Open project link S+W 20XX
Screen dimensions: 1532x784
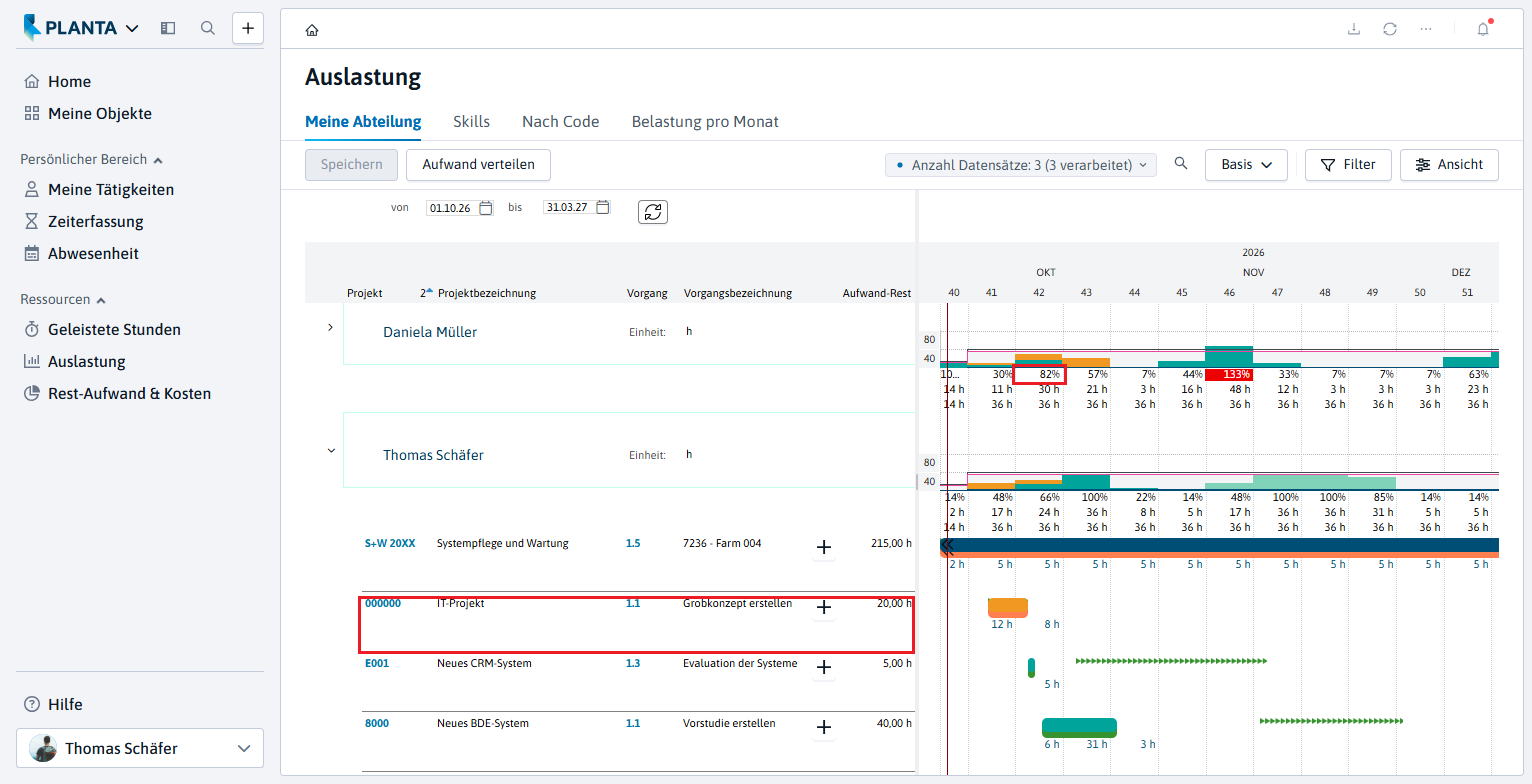coord(390,544)
